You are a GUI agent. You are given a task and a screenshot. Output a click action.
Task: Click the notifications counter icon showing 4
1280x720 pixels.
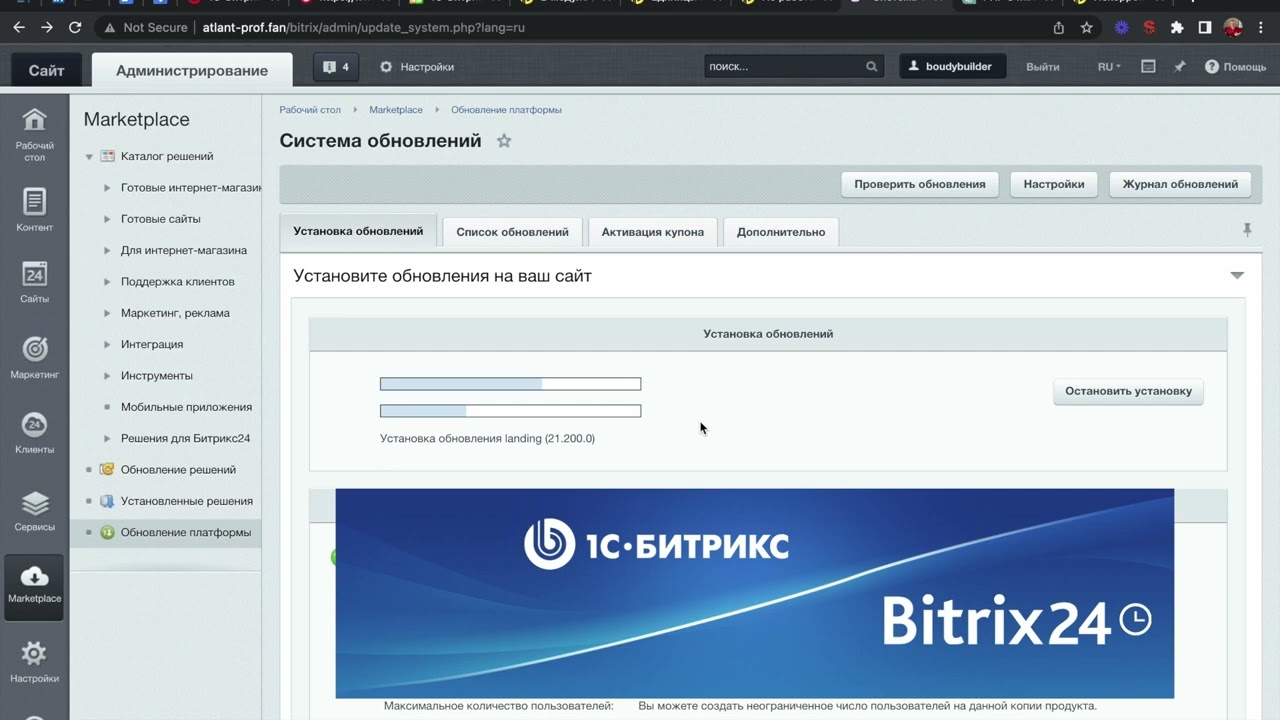point(336,67)
